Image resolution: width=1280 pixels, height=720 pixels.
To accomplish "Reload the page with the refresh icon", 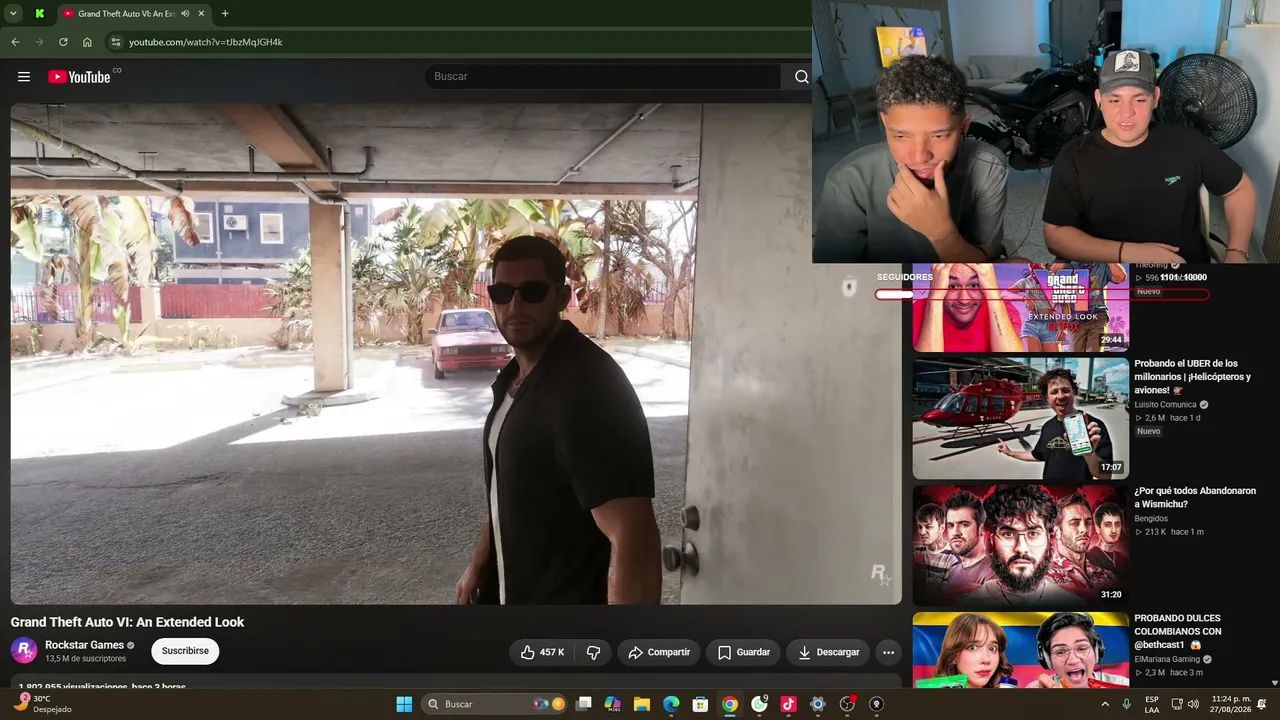I will pyautogui.click(x=63, y=42).
